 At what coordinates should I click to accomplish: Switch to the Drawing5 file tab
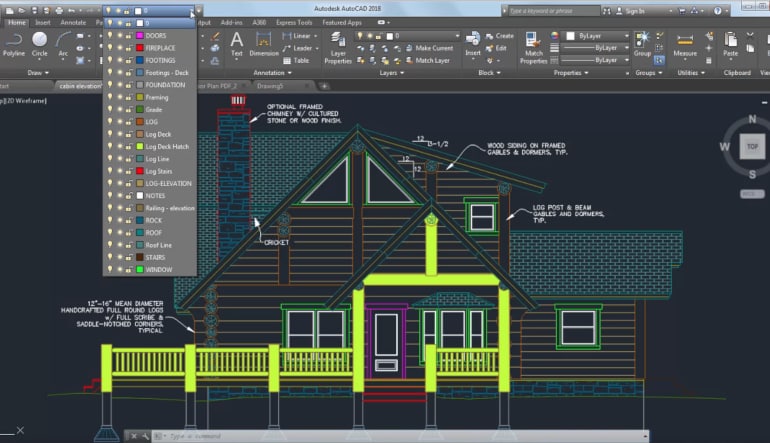(270, 86)
